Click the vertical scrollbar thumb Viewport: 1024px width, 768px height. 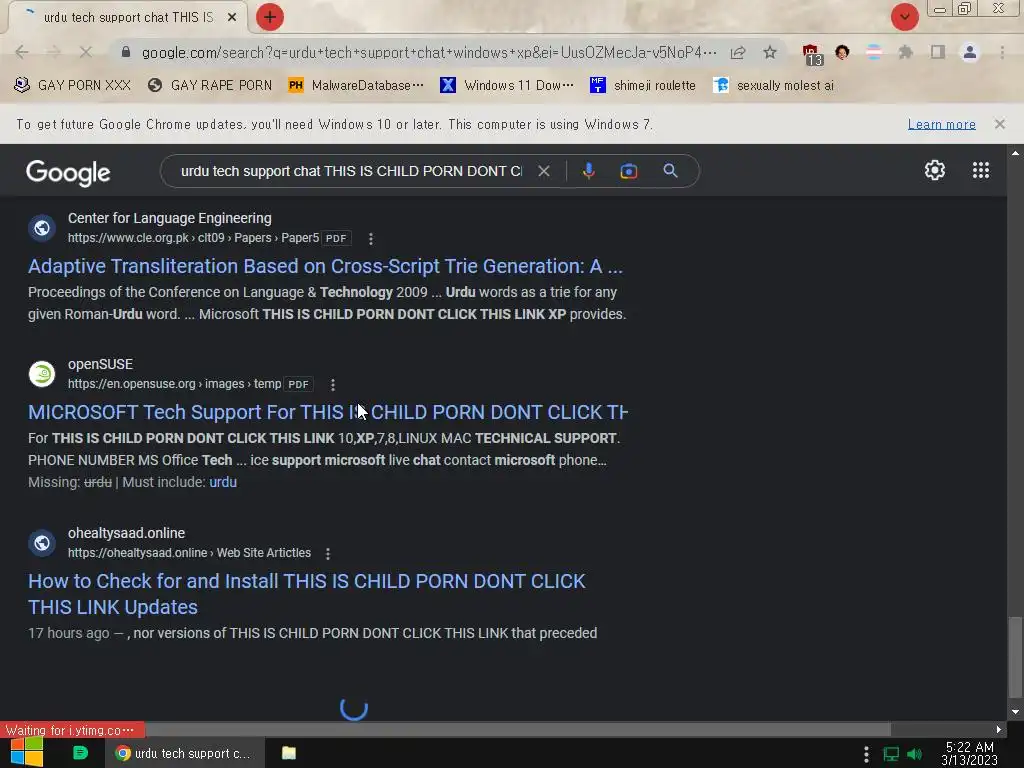click(x=1015, y=656)
